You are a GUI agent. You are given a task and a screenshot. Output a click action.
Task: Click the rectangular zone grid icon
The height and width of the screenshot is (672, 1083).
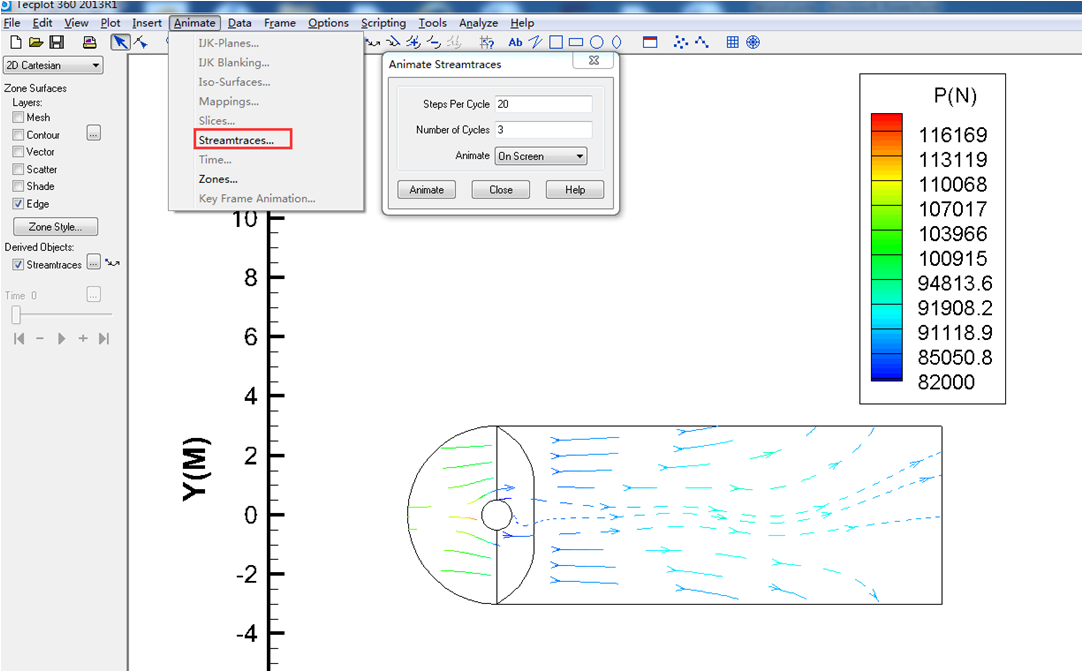(x=733, y=42)
